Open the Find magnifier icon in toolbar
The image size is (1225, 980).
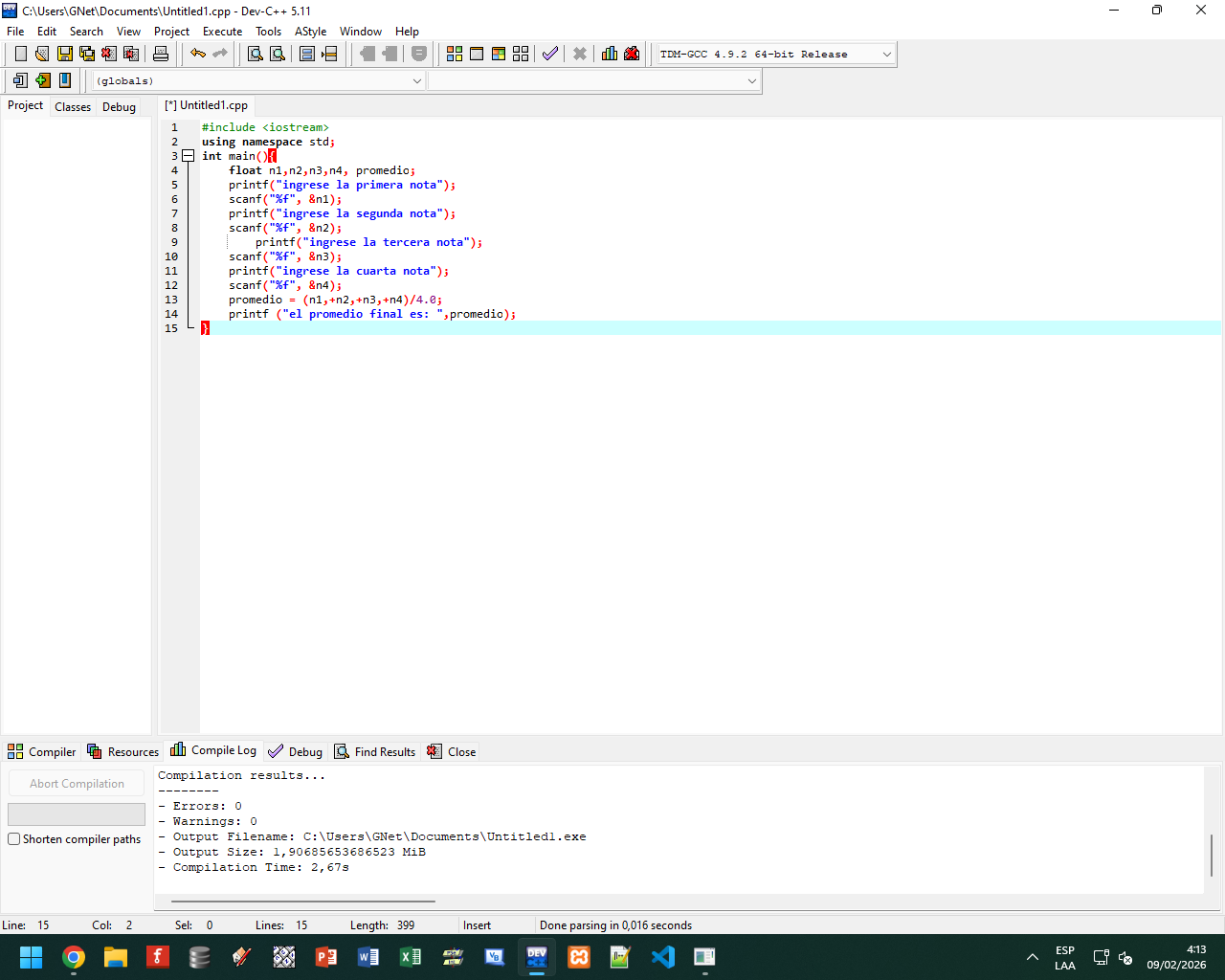pos(256,55)
